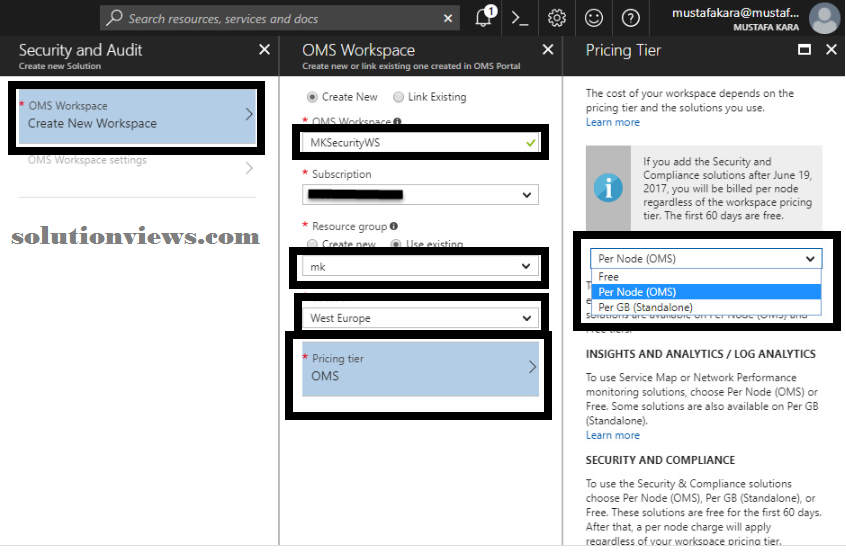The height and width of the screenshot is (557, 846).
Task: Launch Cloud Shell from the top bar
Action: click(520, 18)
